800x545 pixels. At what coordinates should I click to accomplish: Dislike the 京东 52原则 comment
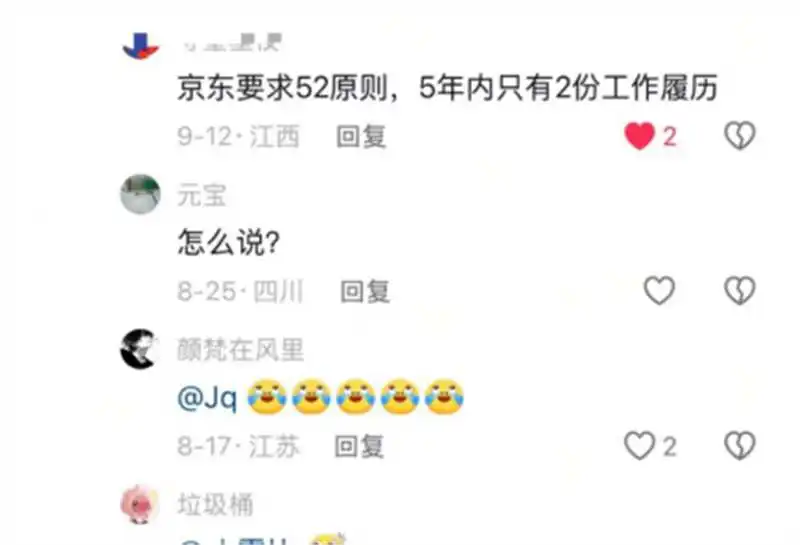(x=740, y=136)
